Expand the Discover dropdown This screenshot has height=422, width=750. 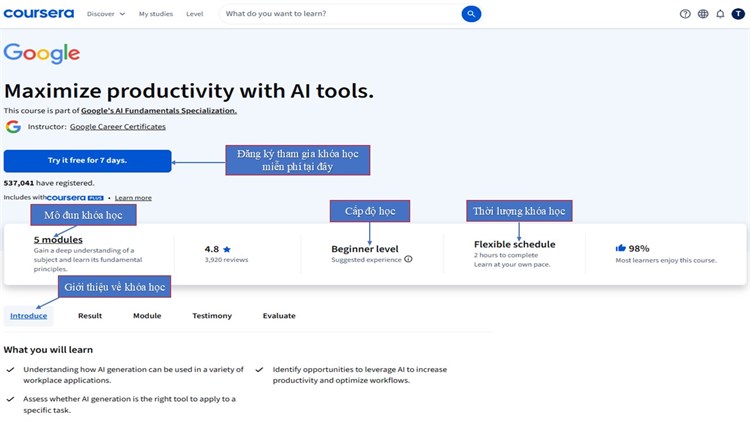pyautogui.click(x=106, y=14)
